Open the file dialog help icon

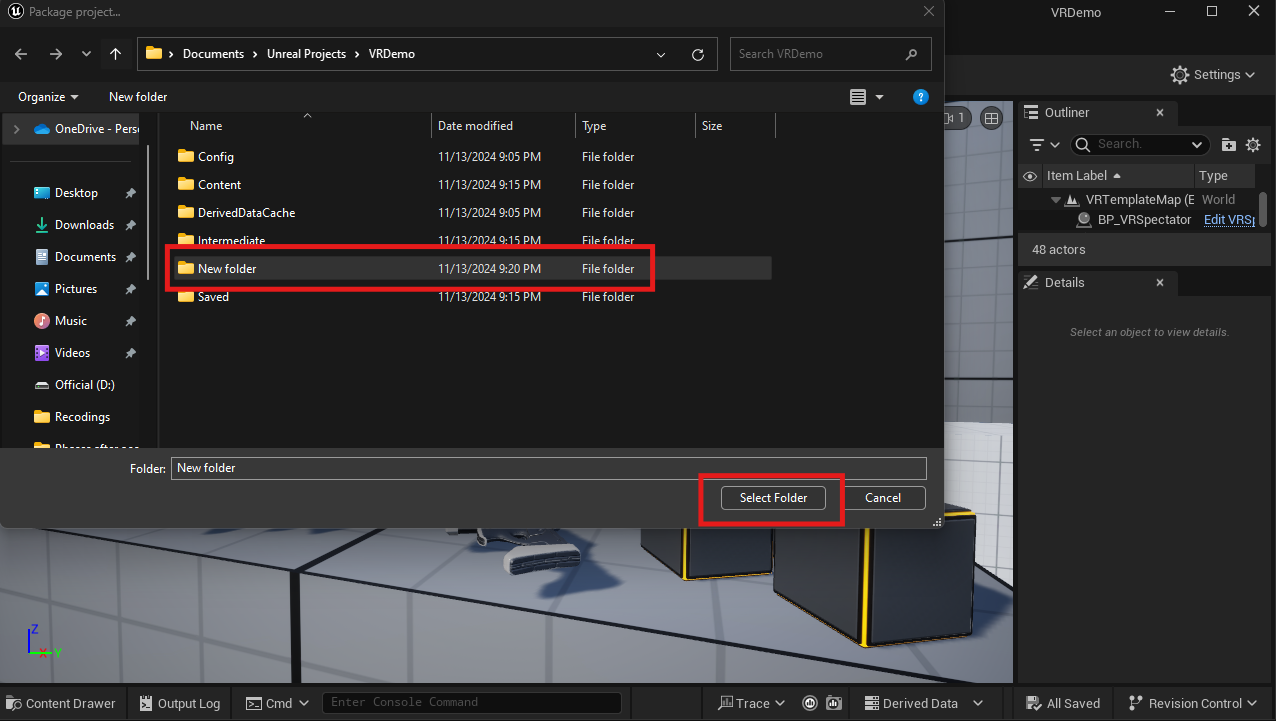[921, 97]
